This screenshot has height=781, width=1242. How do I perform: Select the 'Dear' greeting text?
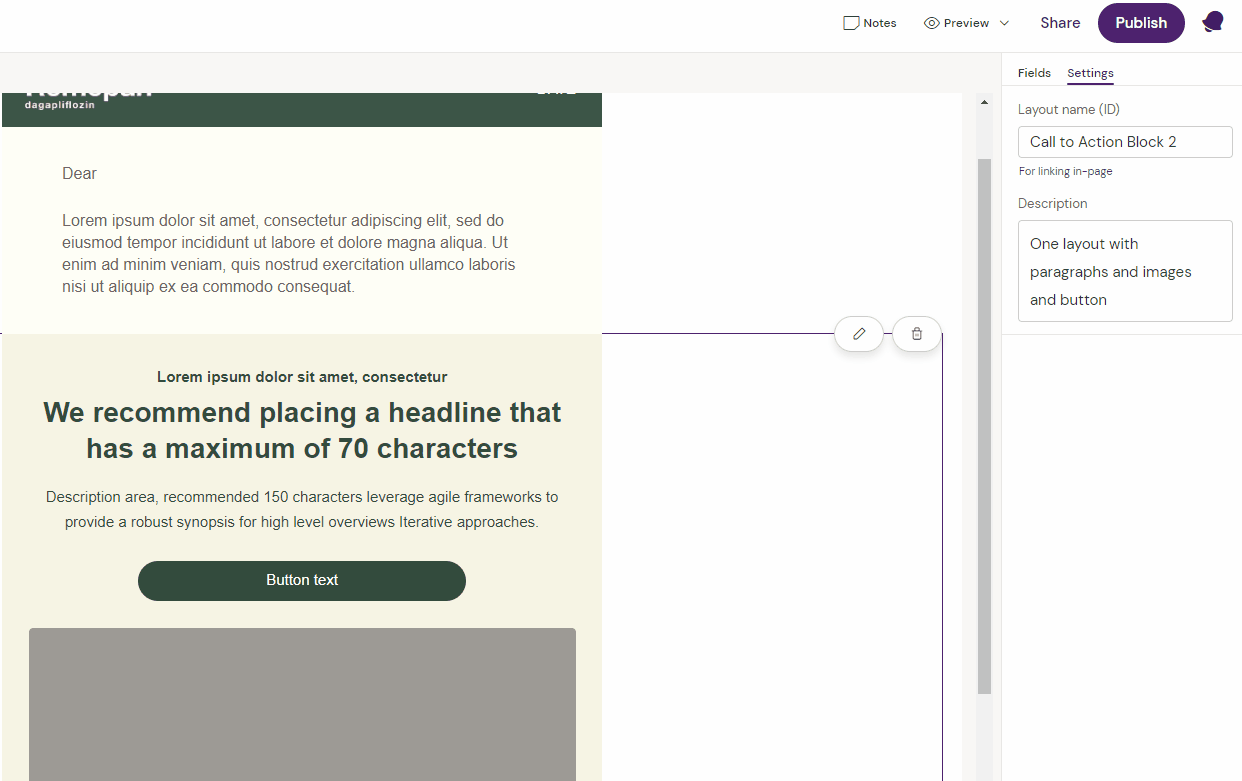pos(80,174)
